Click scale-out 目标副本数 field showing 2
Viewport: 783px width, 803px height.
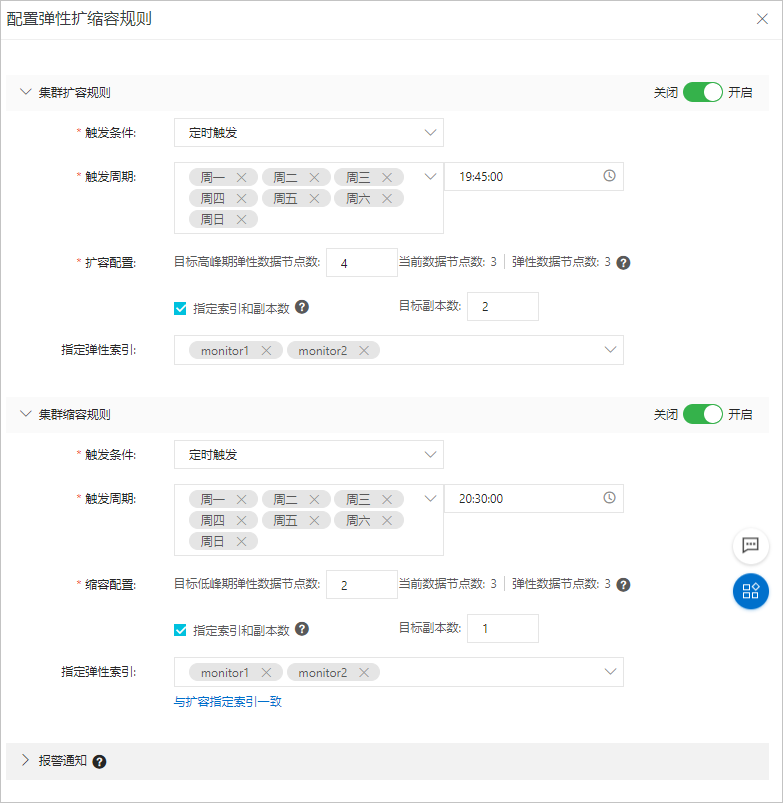pos(503,307)
